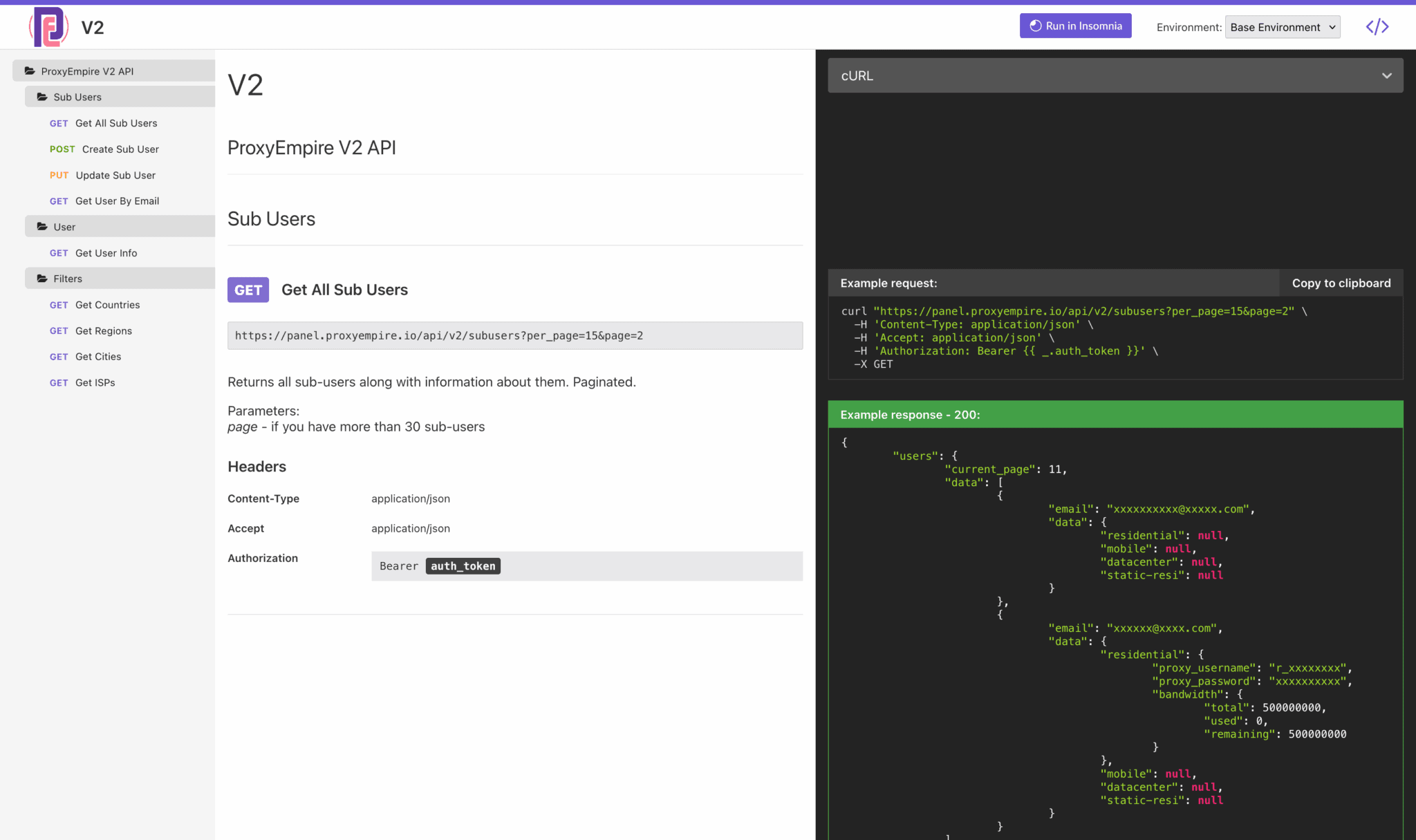Click the folder icon beside Filters
The image size is (1416, 840).
point(41,278)
